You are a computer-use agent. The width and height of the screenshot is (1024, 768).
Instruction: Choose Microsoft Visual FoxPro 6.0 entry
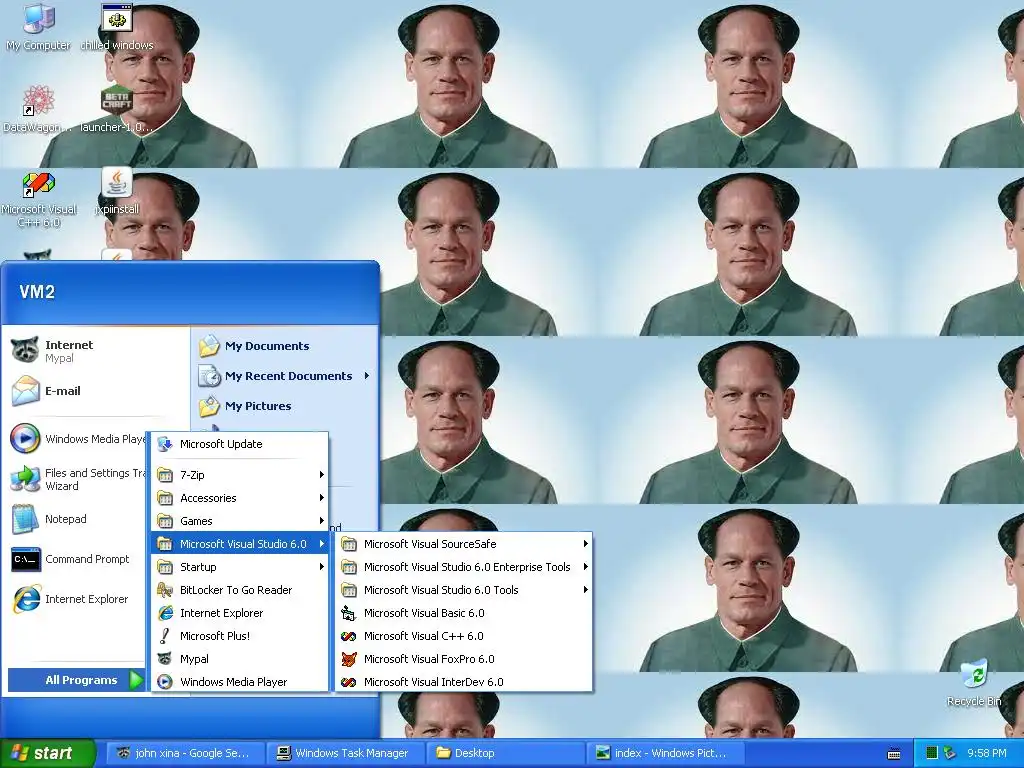[464, 659]
